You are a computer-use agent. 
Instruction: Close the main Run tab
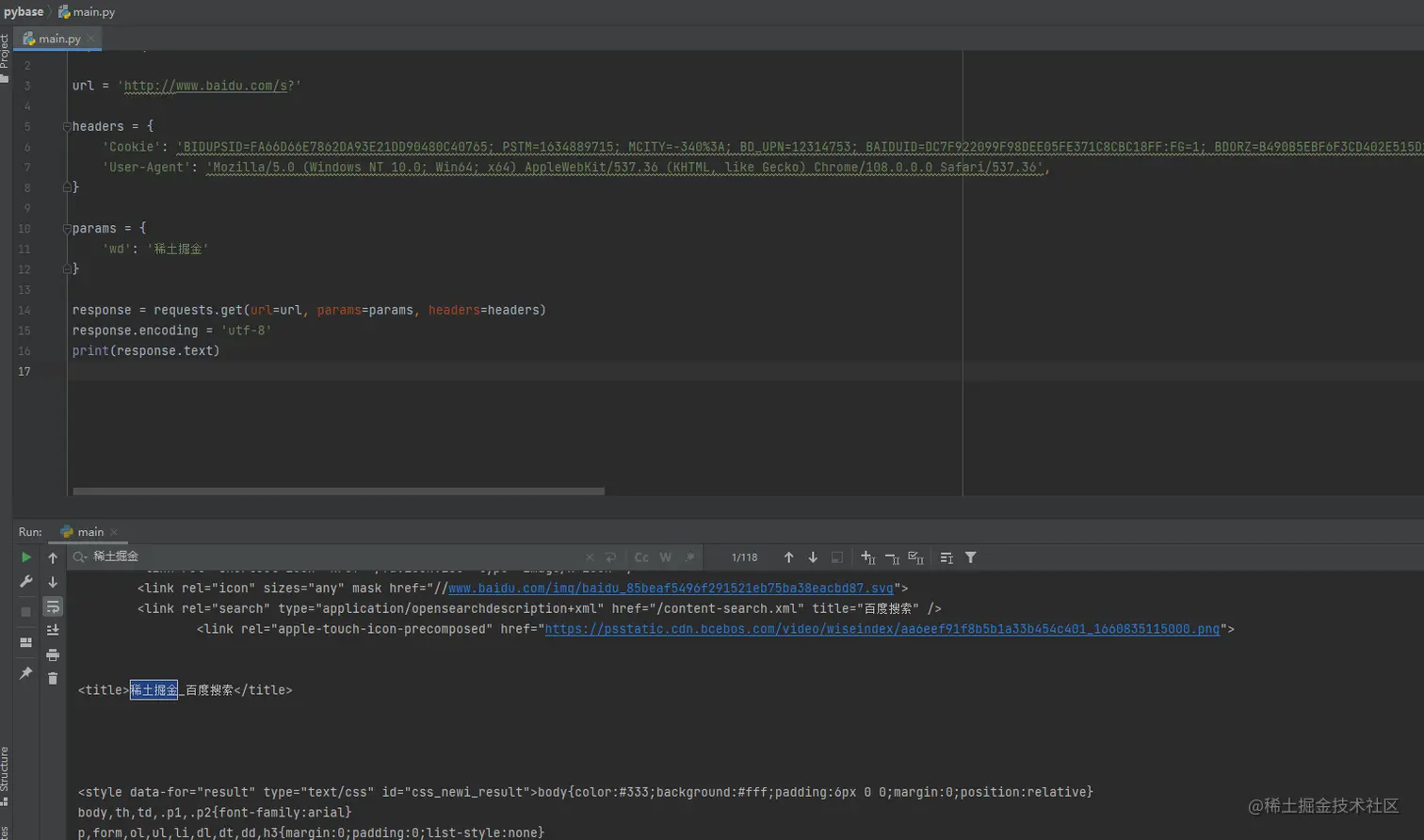pyautogui.click(x=114, y=532)
